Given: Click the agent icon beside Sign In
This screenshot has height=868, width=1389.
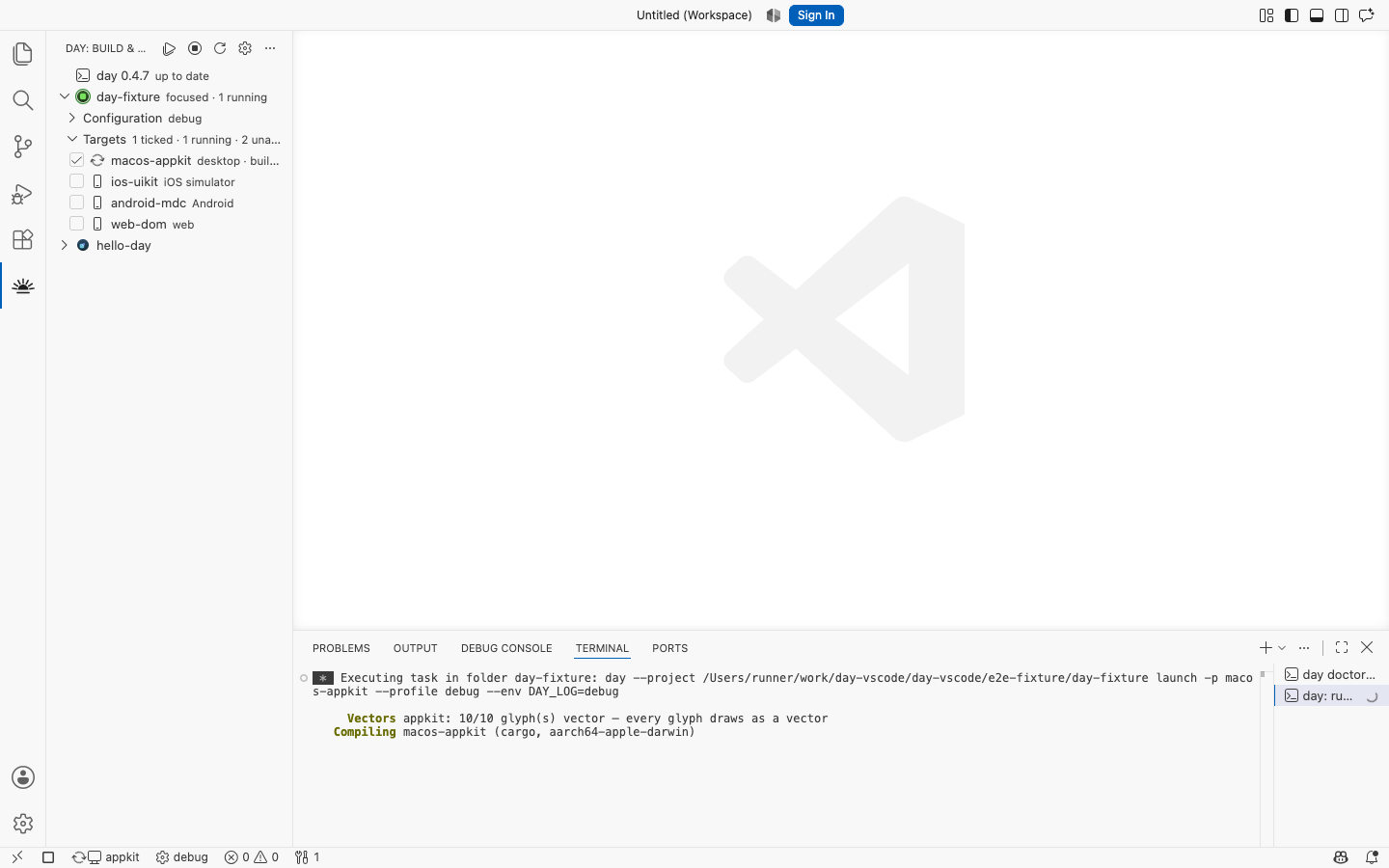Looking at the screenshot, I should [774, 15].
